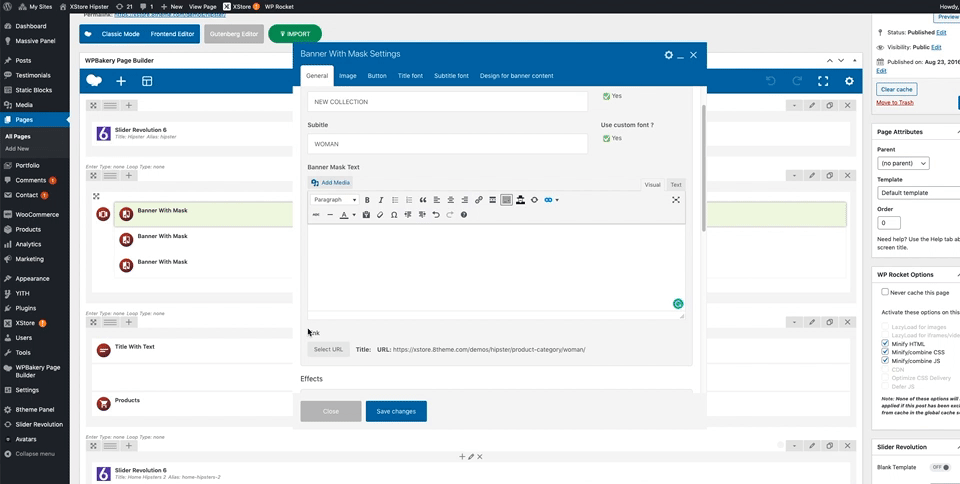
Task: Click the Order number field
Action: point(890,223)
